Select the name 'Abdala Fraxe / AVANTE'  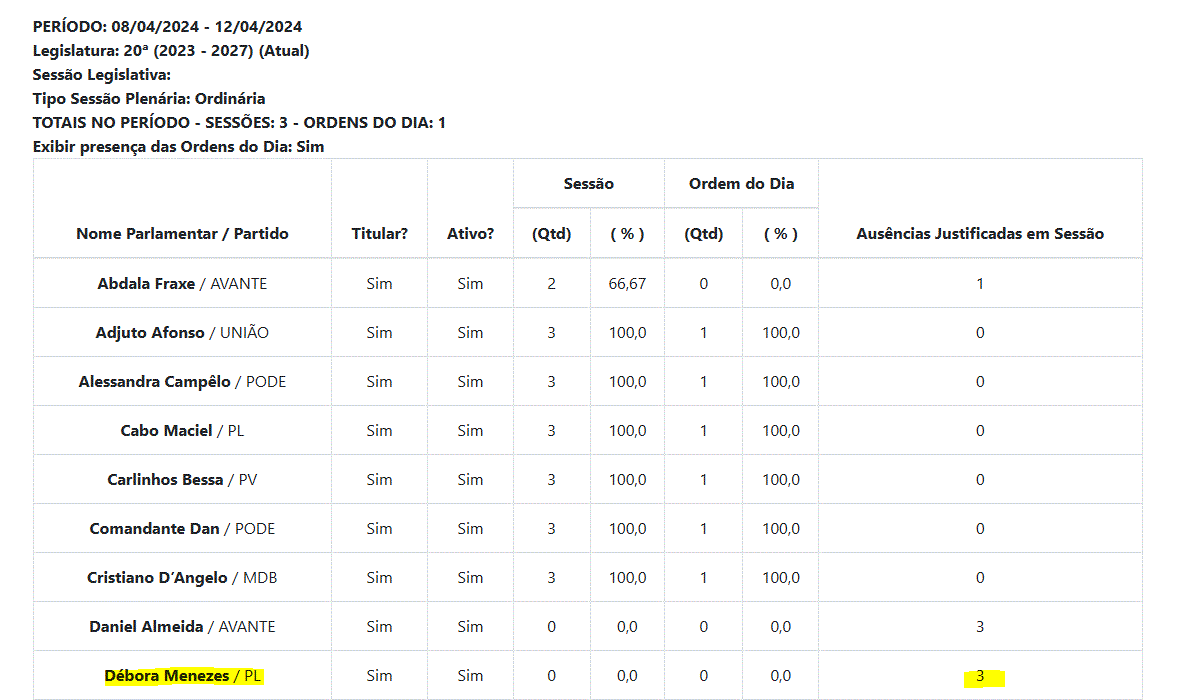[x=183, y=284]
